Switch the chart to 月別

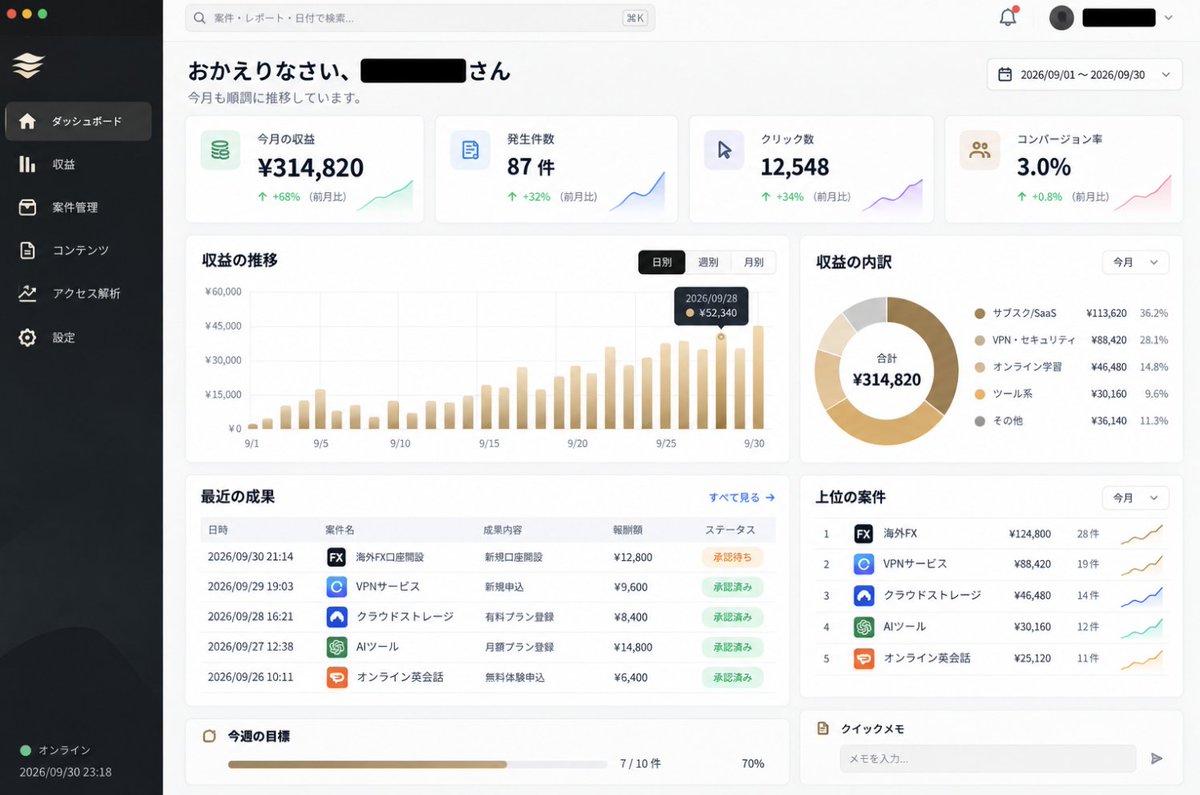coord(753,262)
